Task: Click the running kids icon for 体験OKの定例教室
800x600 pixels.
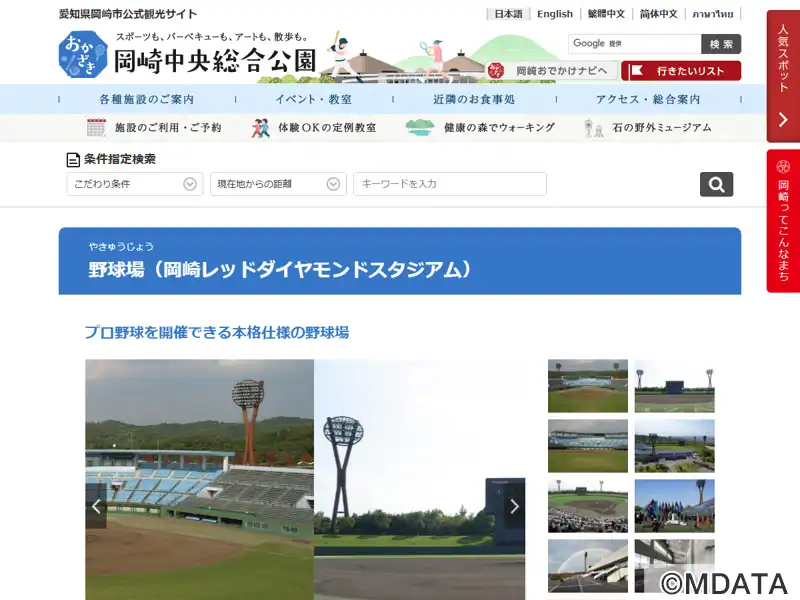Action: click(x=261, y=128)
